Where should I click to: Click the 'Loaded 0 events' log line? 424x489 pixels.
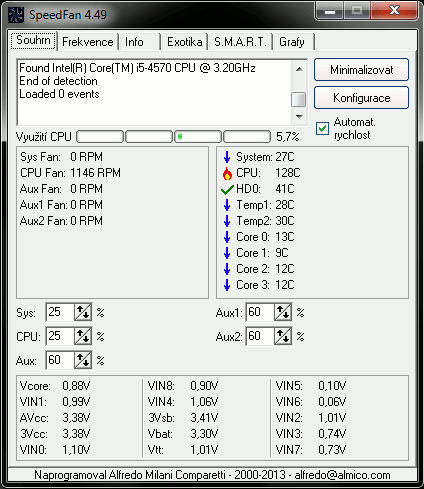point(59,94)
